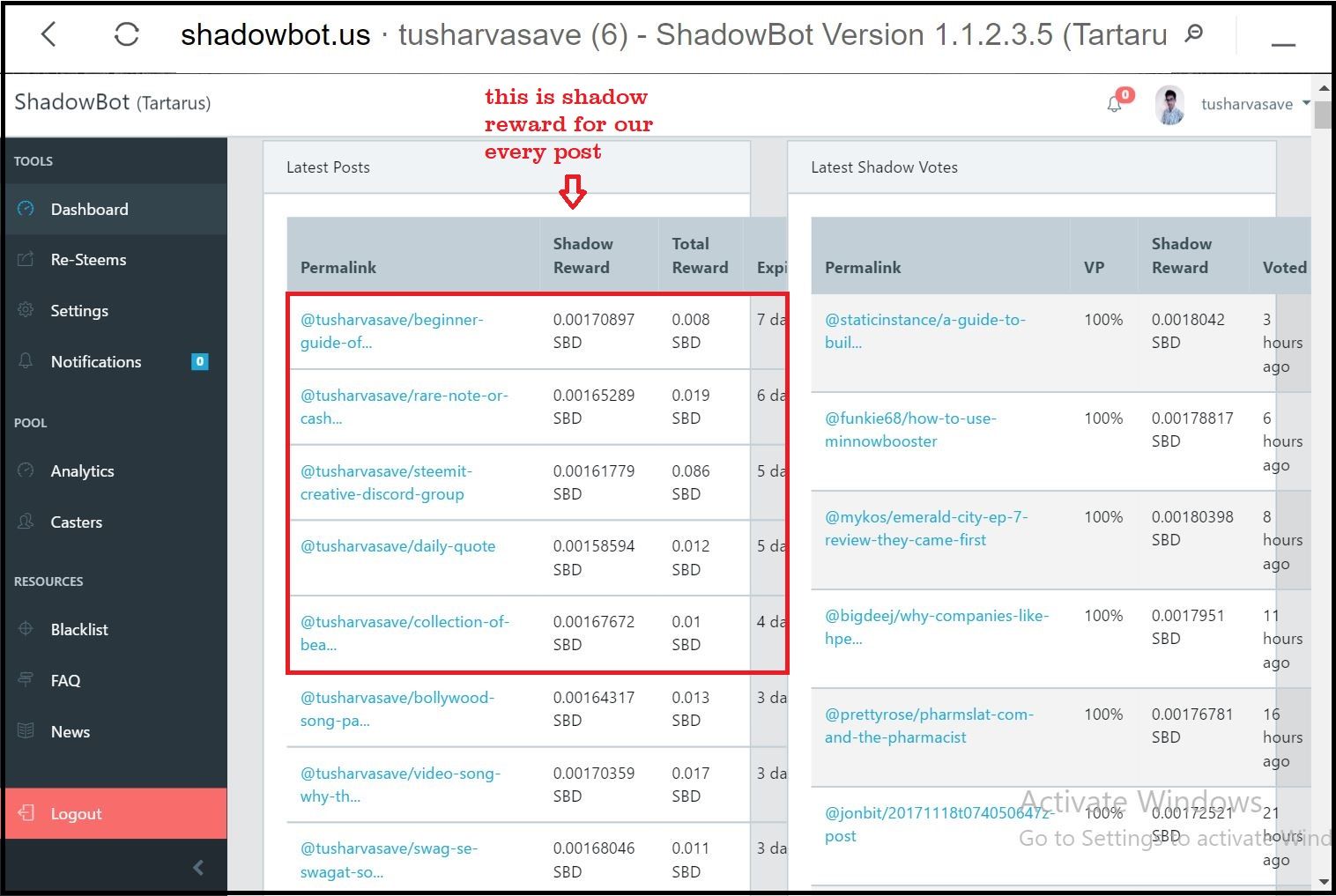This screenshot has width=1336, height=896.
Task: Expand the tusharvasave account dropdown
Action: [1306, 103]
